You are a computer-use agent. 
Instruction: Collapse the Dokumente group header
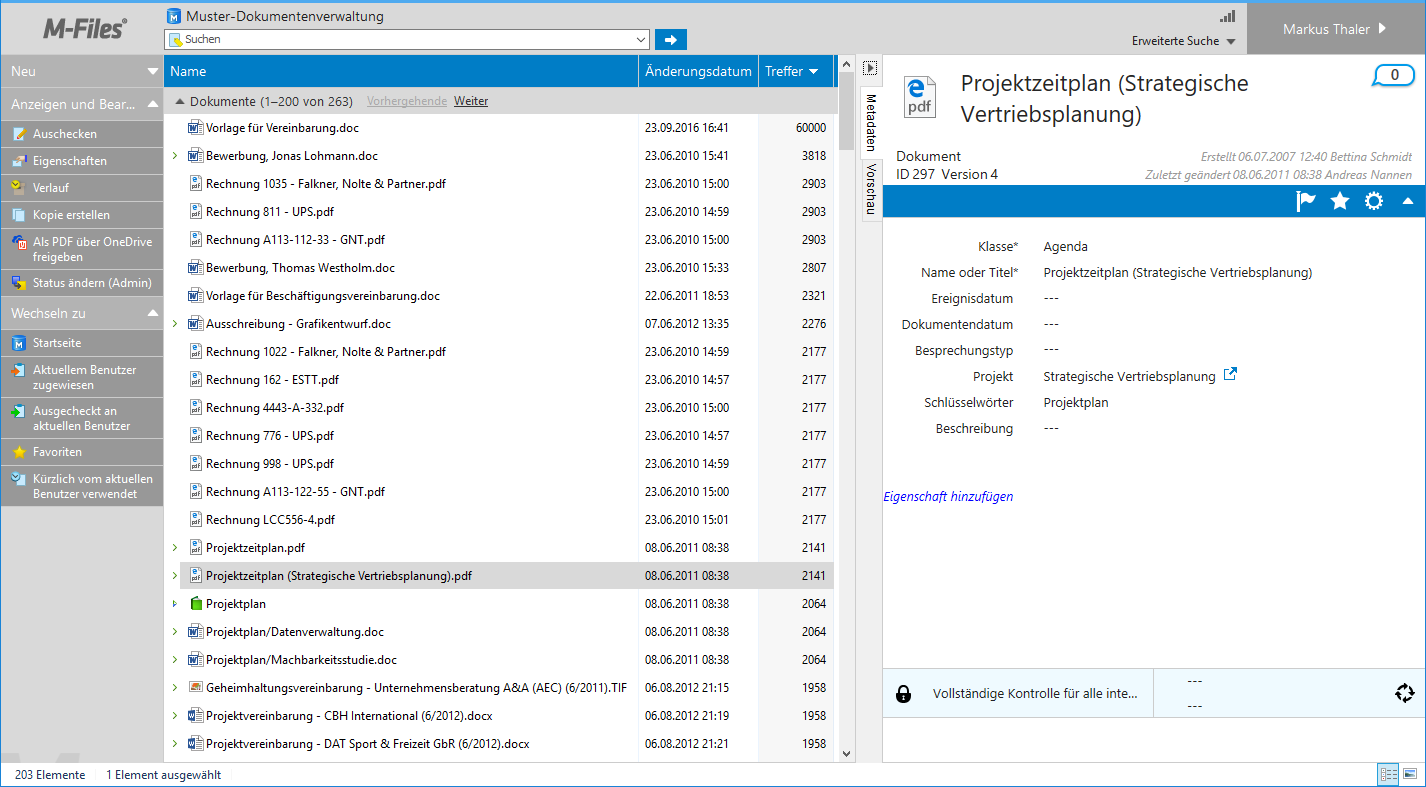pyautogui.click(x=180, y=101)
